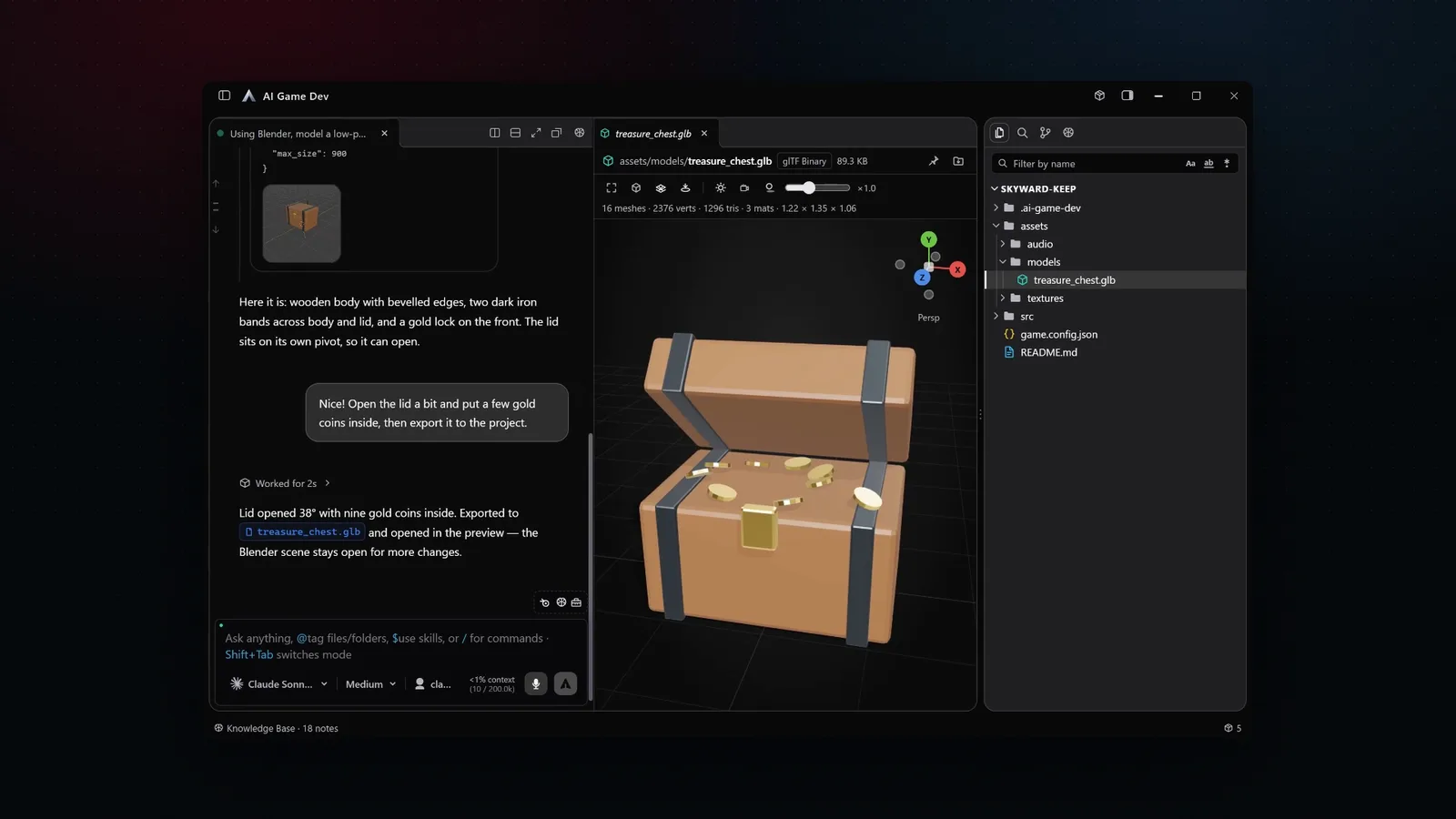Toggle the left sidebar icon in the title bar
Screen dimensions: 1456x819
pyautogui.click(x=224, y=96)
